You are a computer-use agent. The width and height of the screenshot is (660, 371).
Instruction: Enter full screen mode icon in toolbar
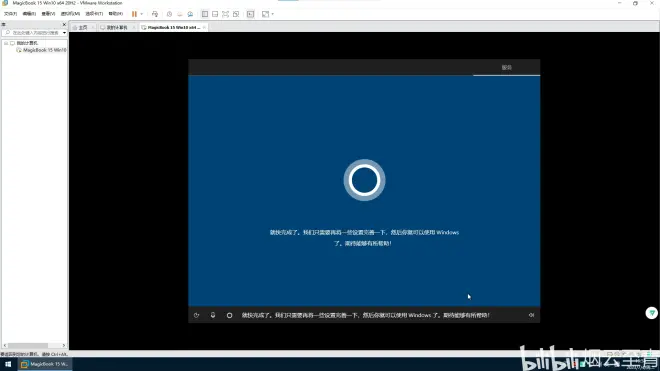[226, 14]
